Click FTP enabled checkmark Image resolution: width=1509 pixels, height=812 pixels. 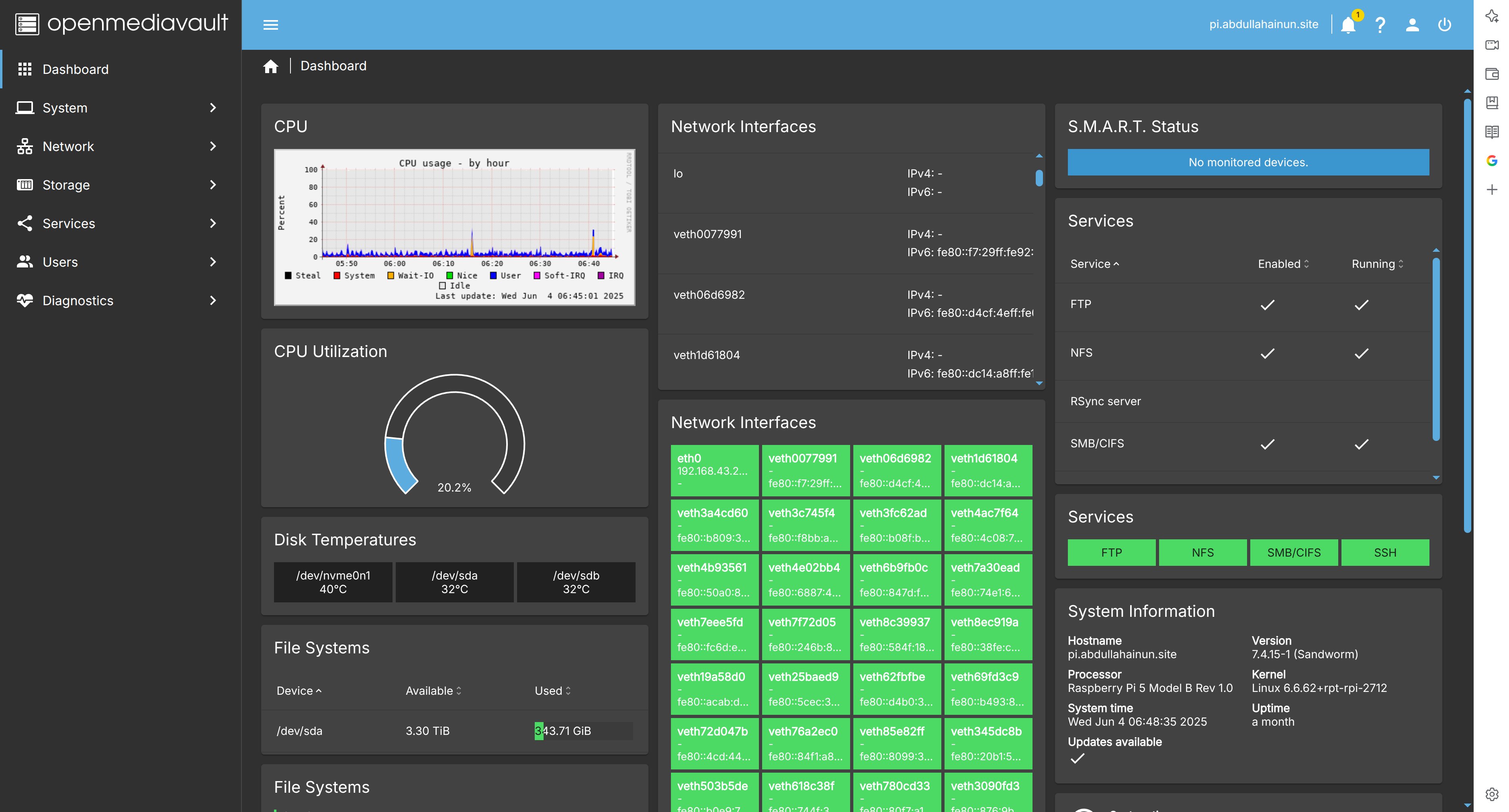1267,305
